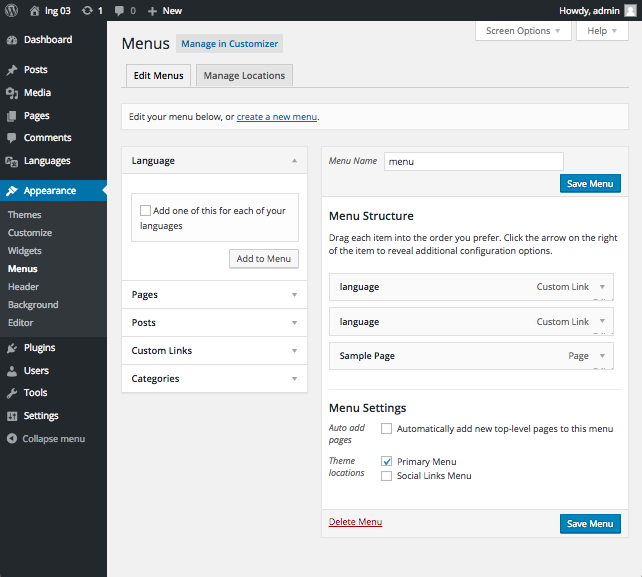Viewport: 642px width, 577px height.
Task: Click the Delete Menu link
Action: tap(355, 522)
